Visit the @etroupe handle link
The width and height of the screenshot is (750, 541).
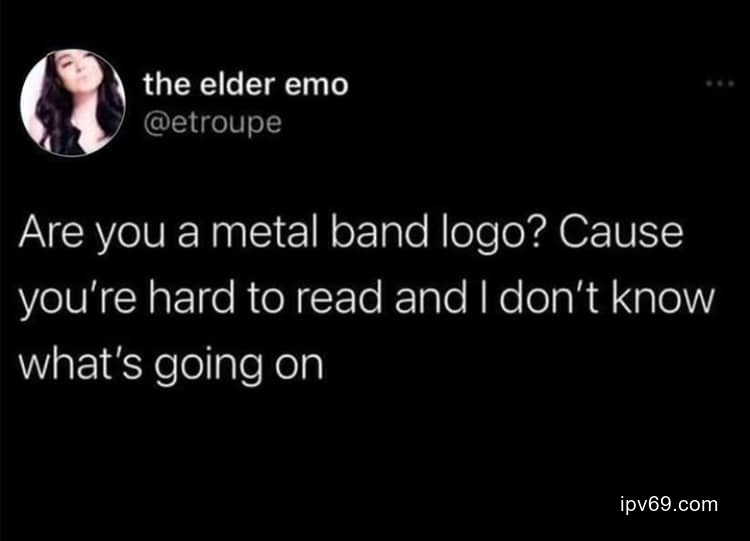coord(213,124)
